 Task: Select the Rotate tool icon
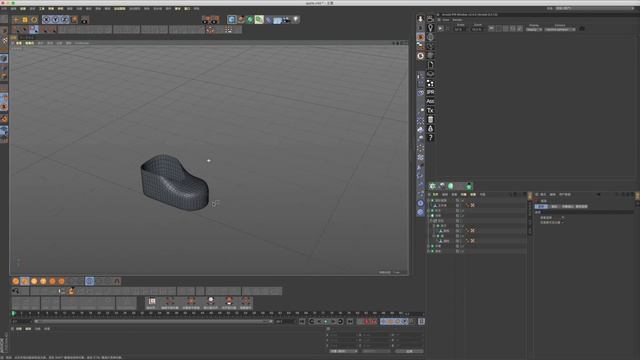34,20
